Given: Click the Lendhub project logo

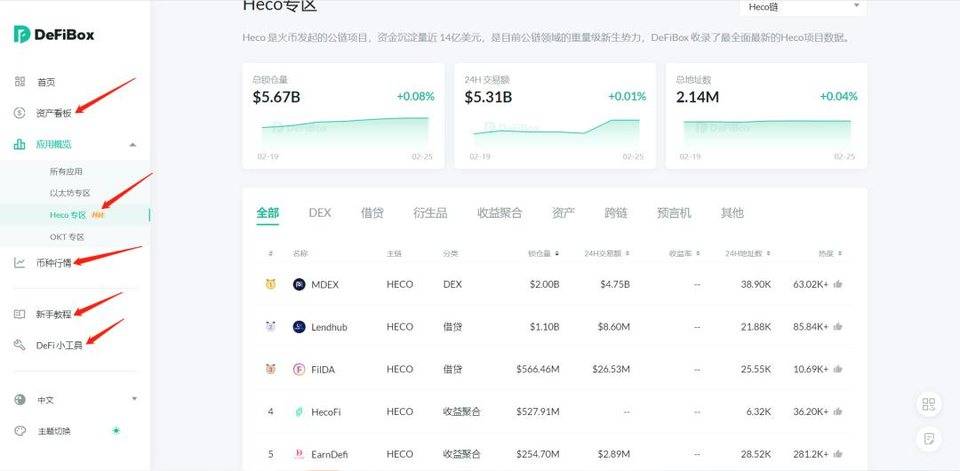Looking at the screenshot, I should click(299, 327).
